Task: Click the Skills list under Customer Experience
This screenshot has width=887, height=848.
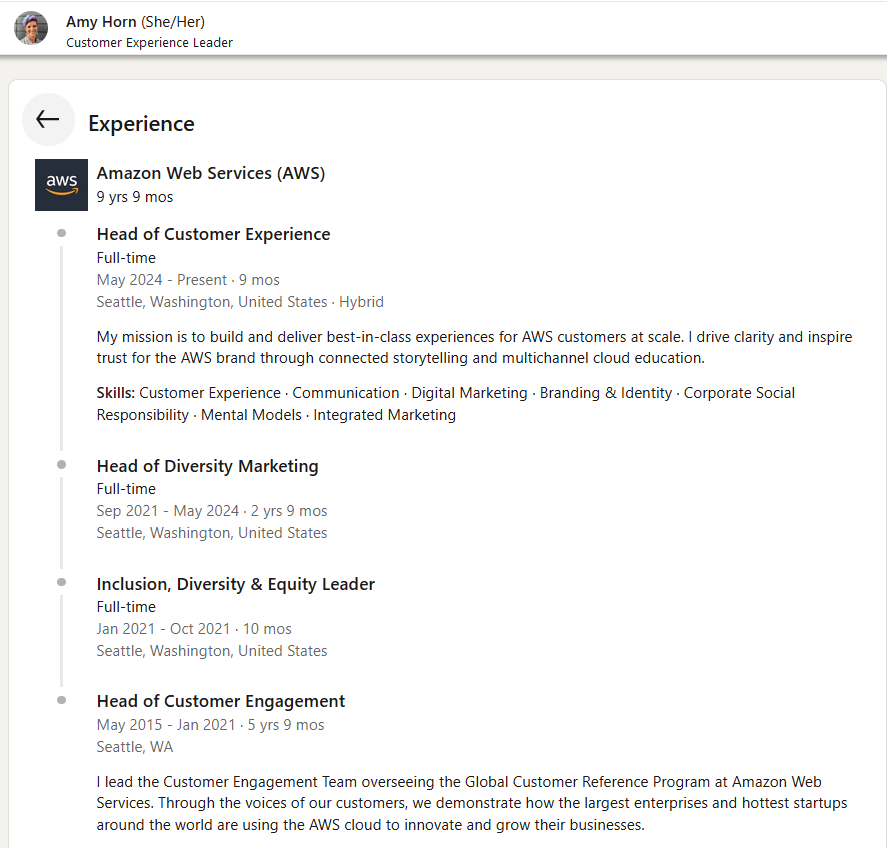Action: pyautogui.click(x=446, y=404)
